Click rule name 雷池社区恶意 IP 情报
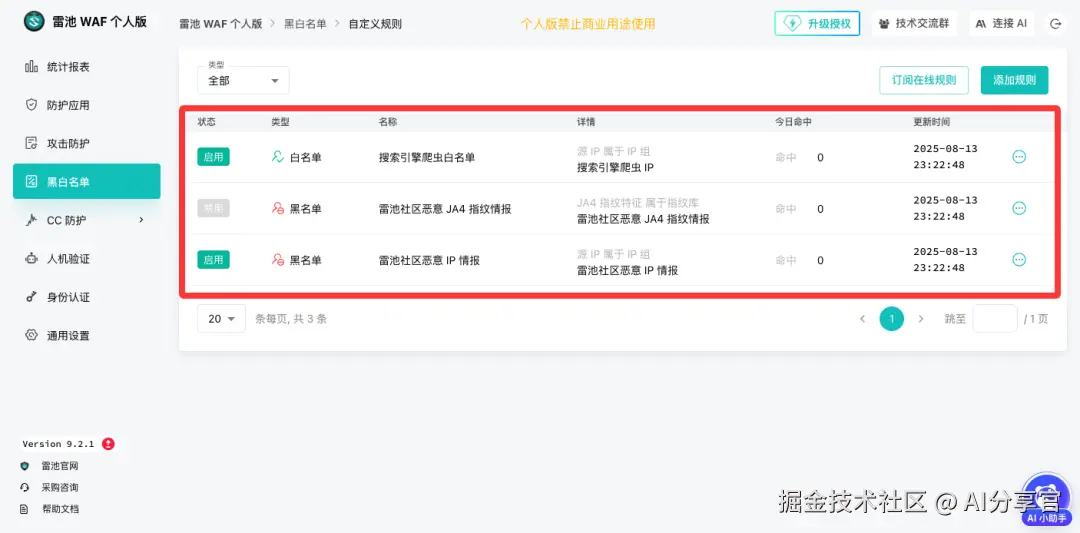This screenshot has height=533, width=1080. [429, 260]
